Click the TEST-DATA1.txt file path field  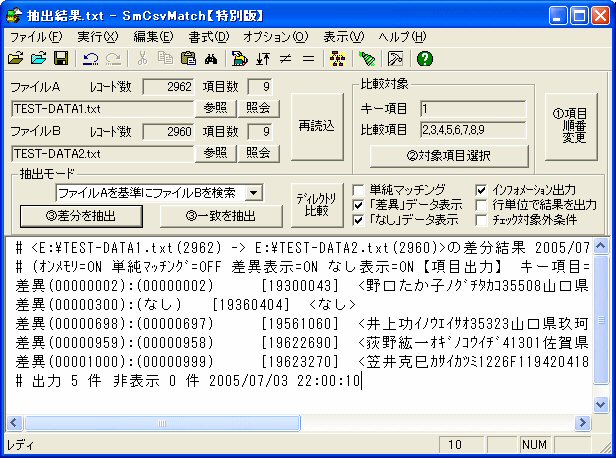pos(100,108)
